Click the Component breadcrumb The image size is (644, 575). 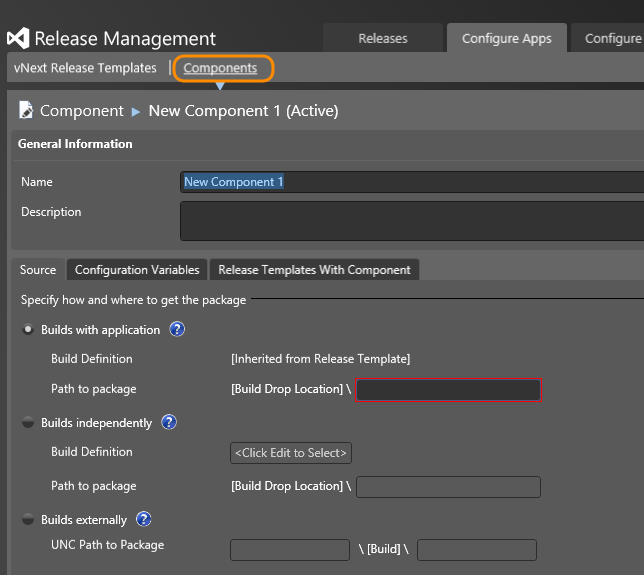82,110
